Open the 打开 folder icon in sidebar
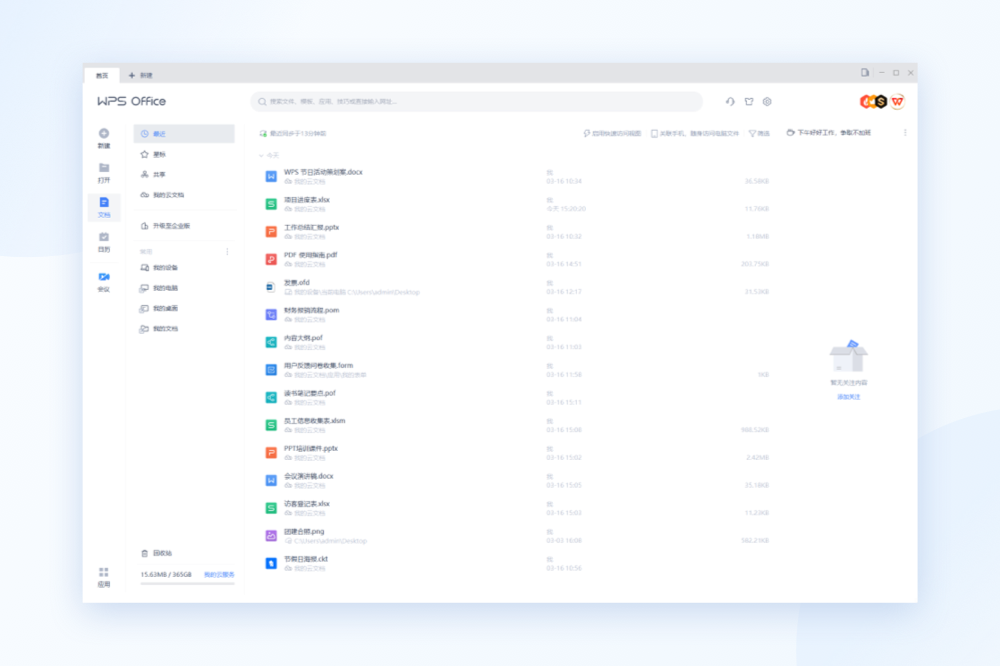The width and height of the screenshot is (1000, 666). tap(104, 169)
